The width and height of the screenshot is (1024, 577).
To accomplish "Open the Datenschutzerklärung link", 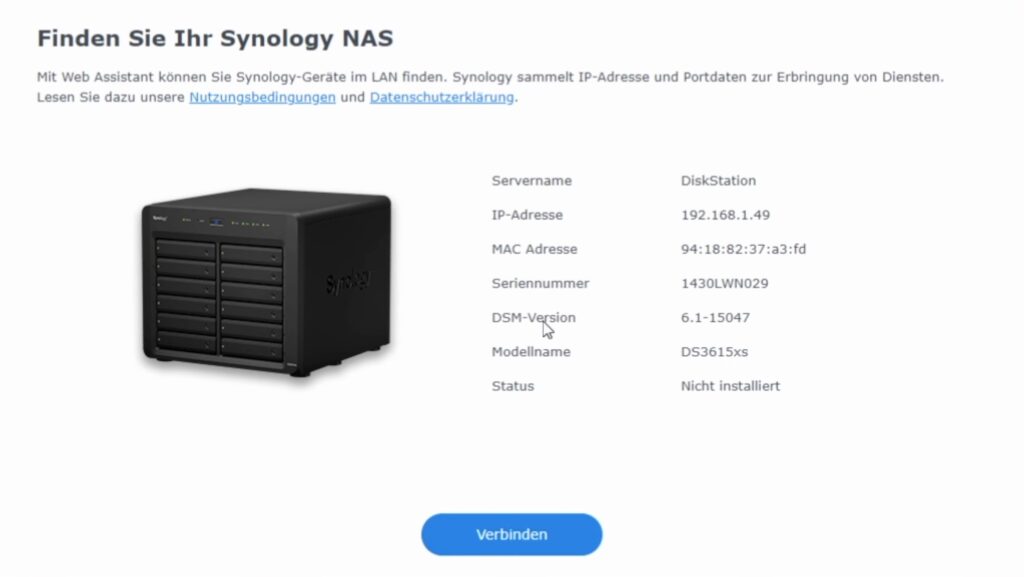I will pos(441,97).
